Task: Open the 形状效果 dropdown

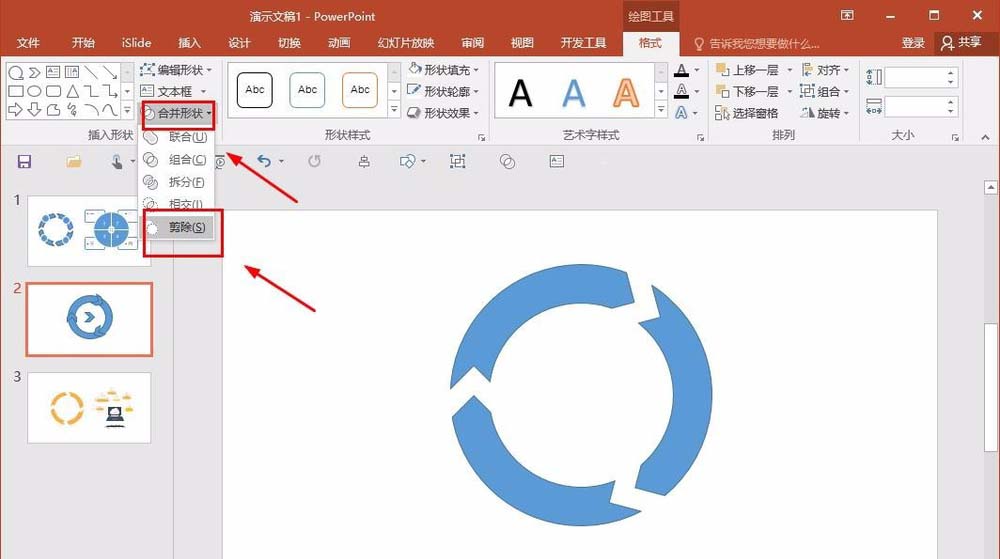Action: tap(443, 113)
